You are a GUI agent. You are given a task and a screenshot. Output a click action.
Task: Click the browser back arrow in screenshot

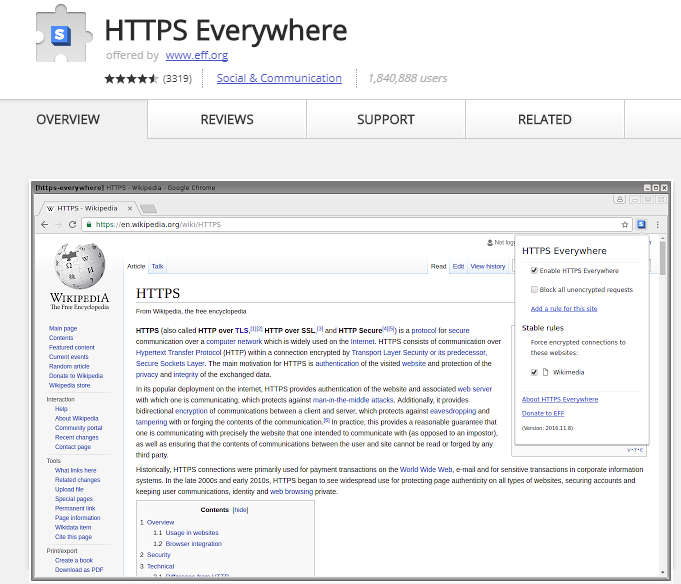[44, 224]
